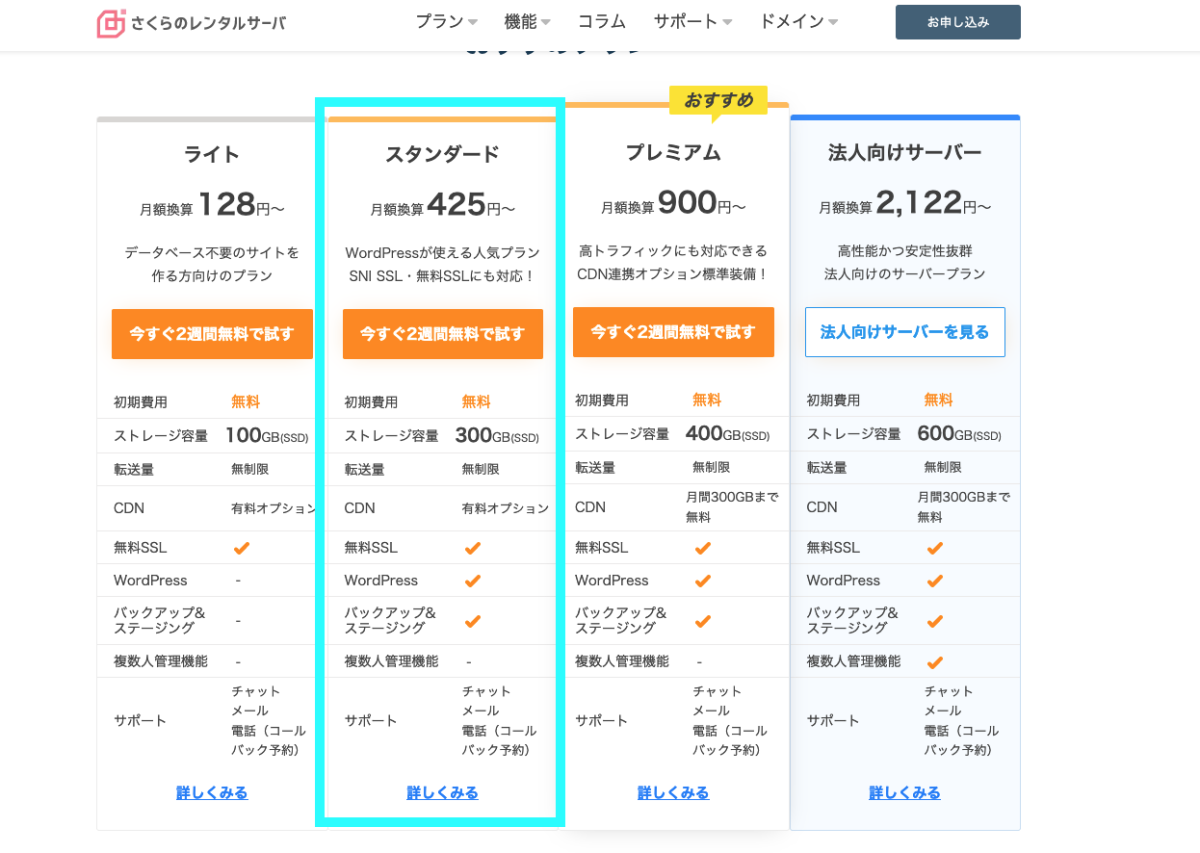Click the おすすめ badge on プレミアム

[718, 101]
